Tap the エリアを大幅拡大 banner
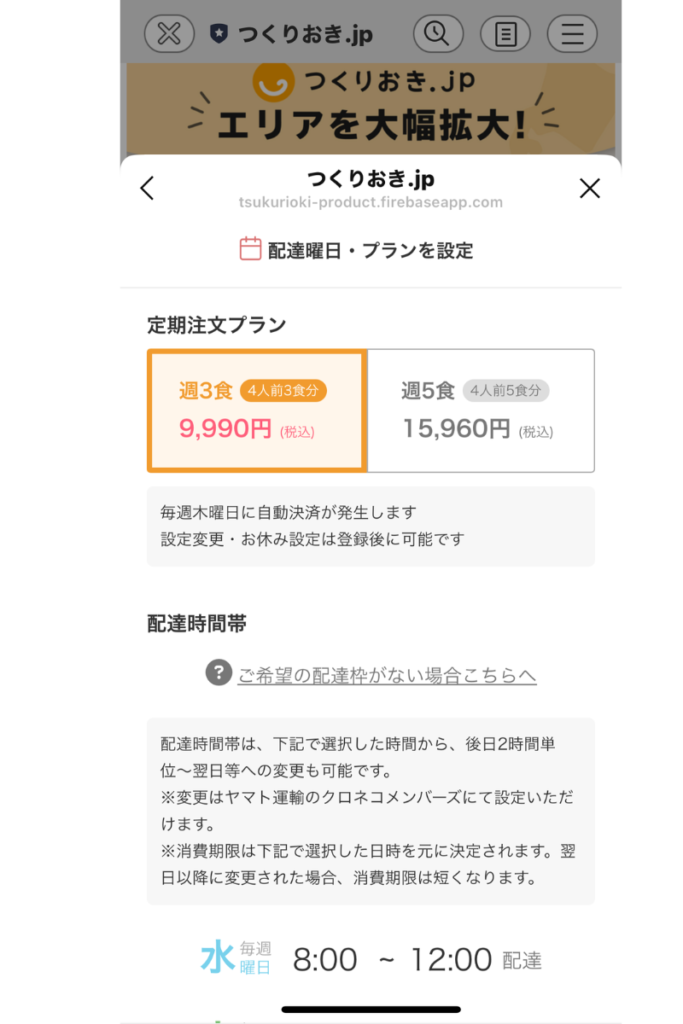 pyautogui.click(x=371, y=109)
